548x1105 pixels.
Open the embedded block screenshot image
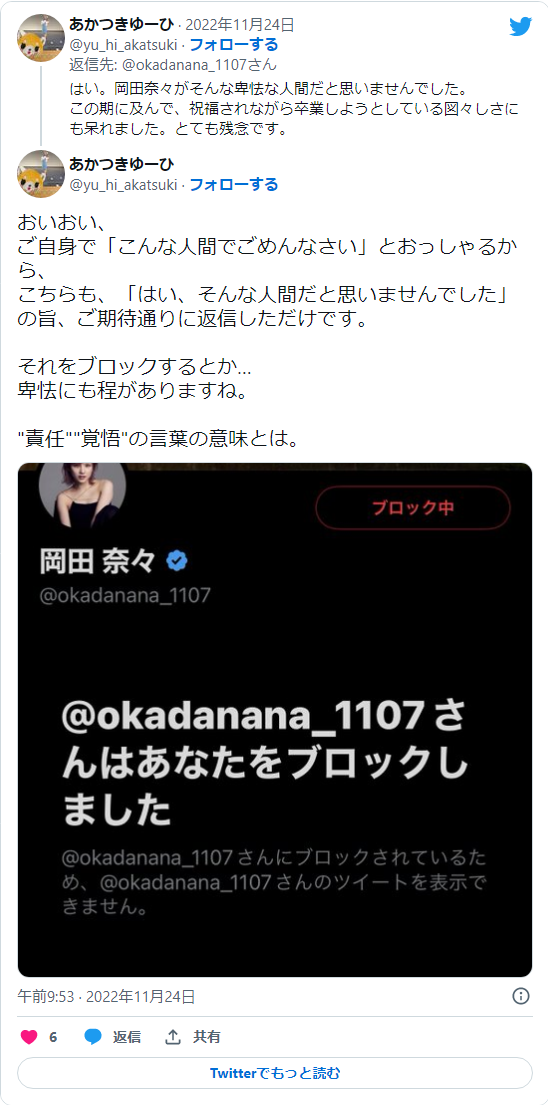click(275, 720)
